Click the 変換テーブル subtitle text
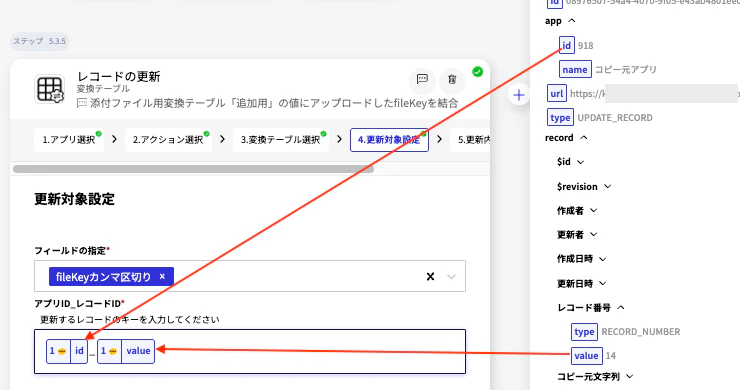740x390 pixels. (x=103, y=89)
